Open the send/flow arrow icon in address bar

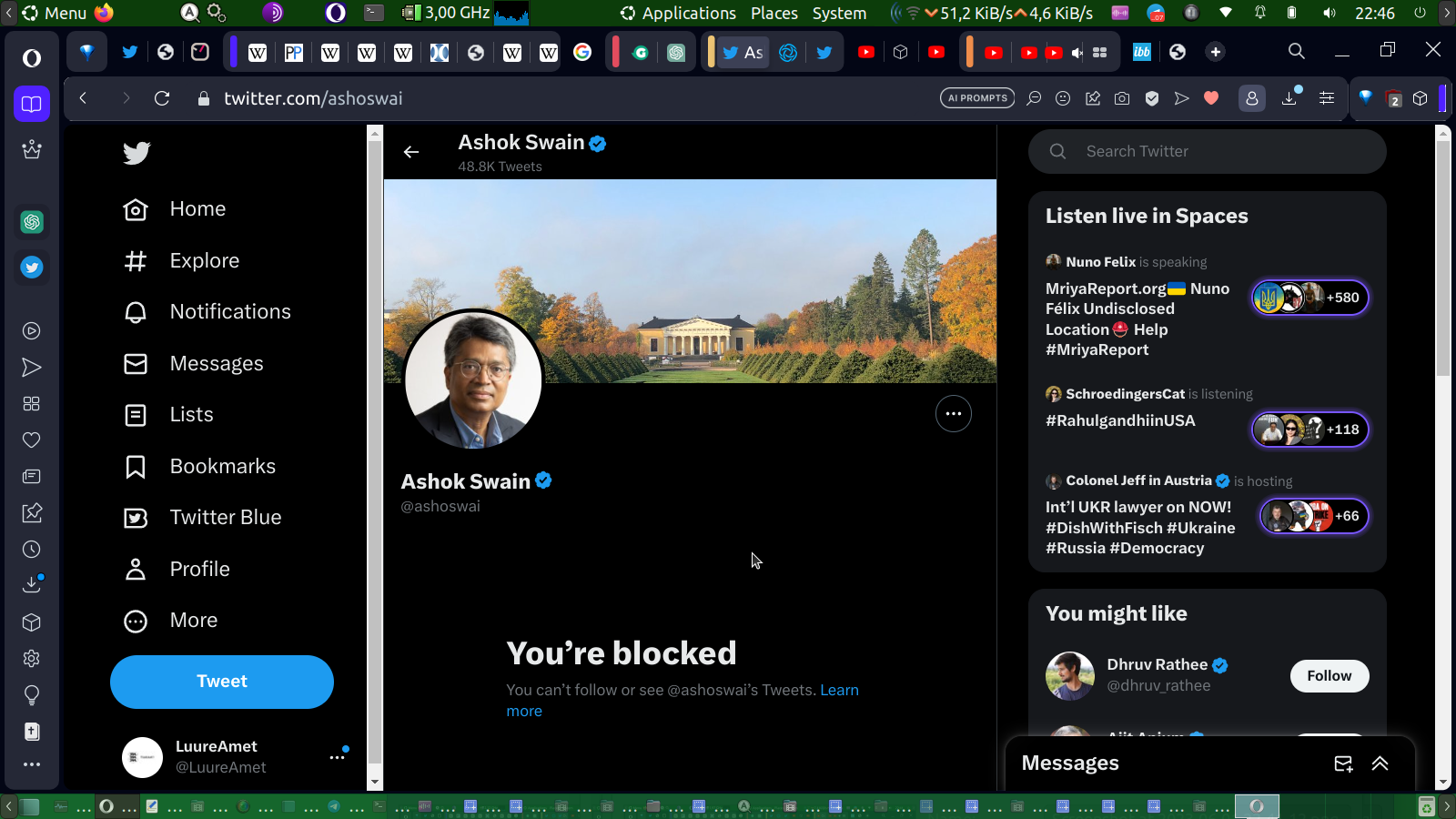click(x=1181, y=98)
